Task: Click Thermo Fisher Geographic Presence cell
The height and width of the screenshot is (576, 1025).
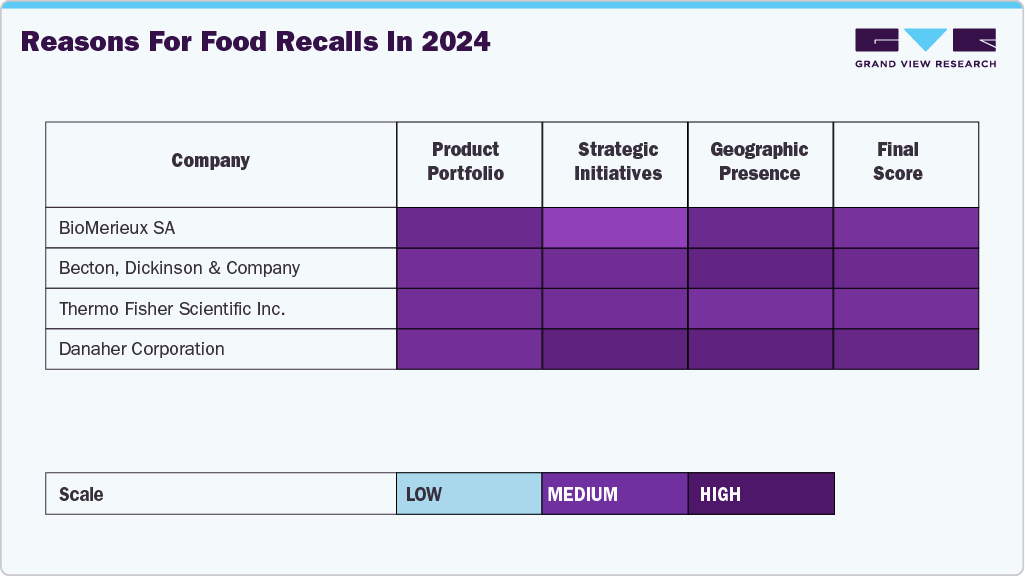Action: 760,309
